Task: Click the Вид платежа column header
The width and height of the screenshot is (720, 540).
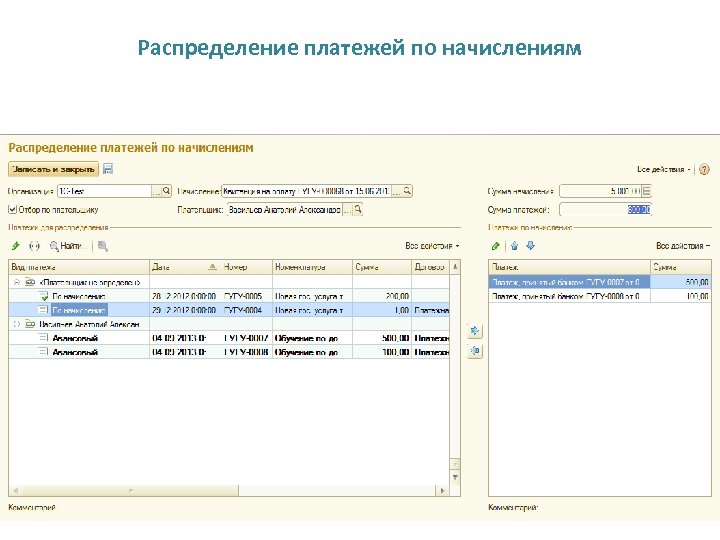Action: coord(79,267)
